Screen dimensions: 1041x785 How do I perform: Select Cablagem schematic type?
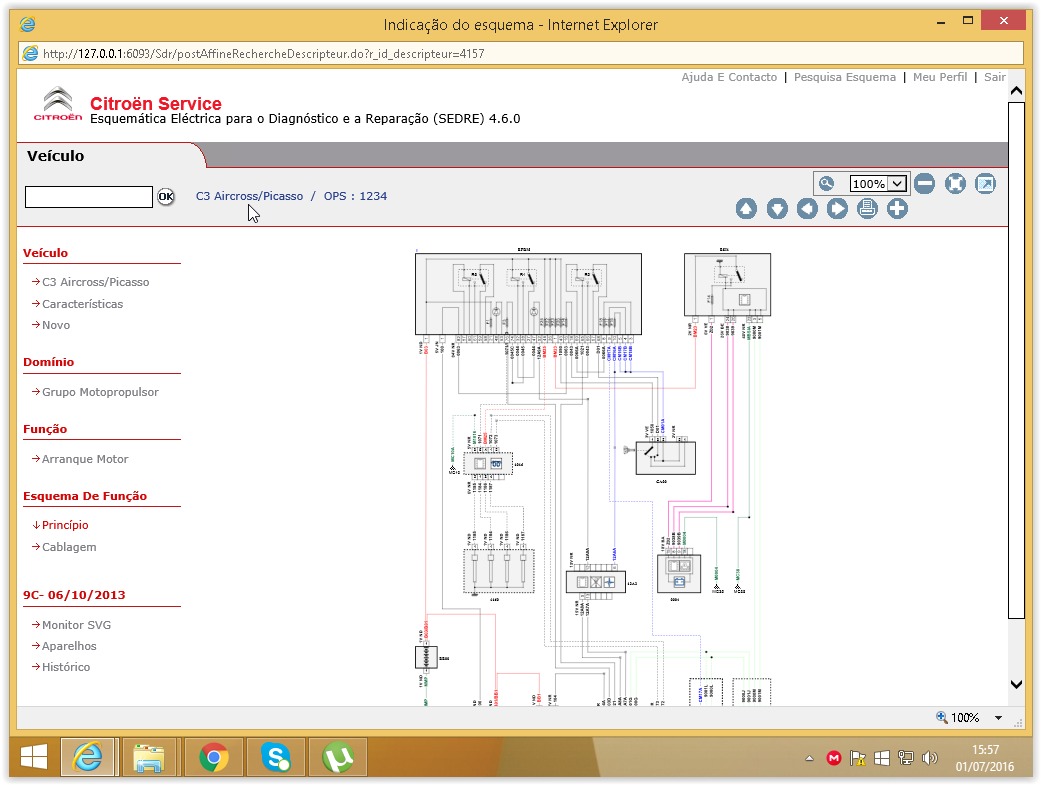[x=69, y=547]
